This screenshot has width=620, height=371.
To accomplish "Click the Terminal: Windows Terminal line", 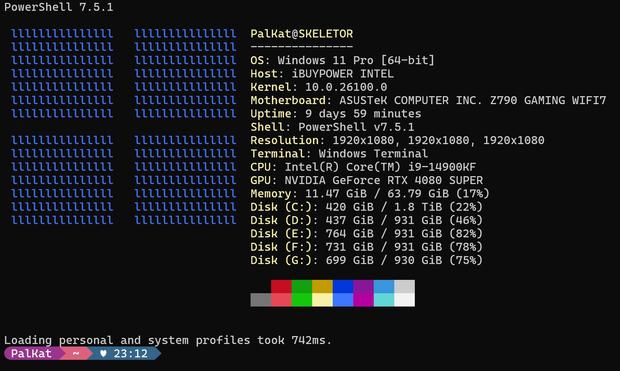I will click(339, 153).
